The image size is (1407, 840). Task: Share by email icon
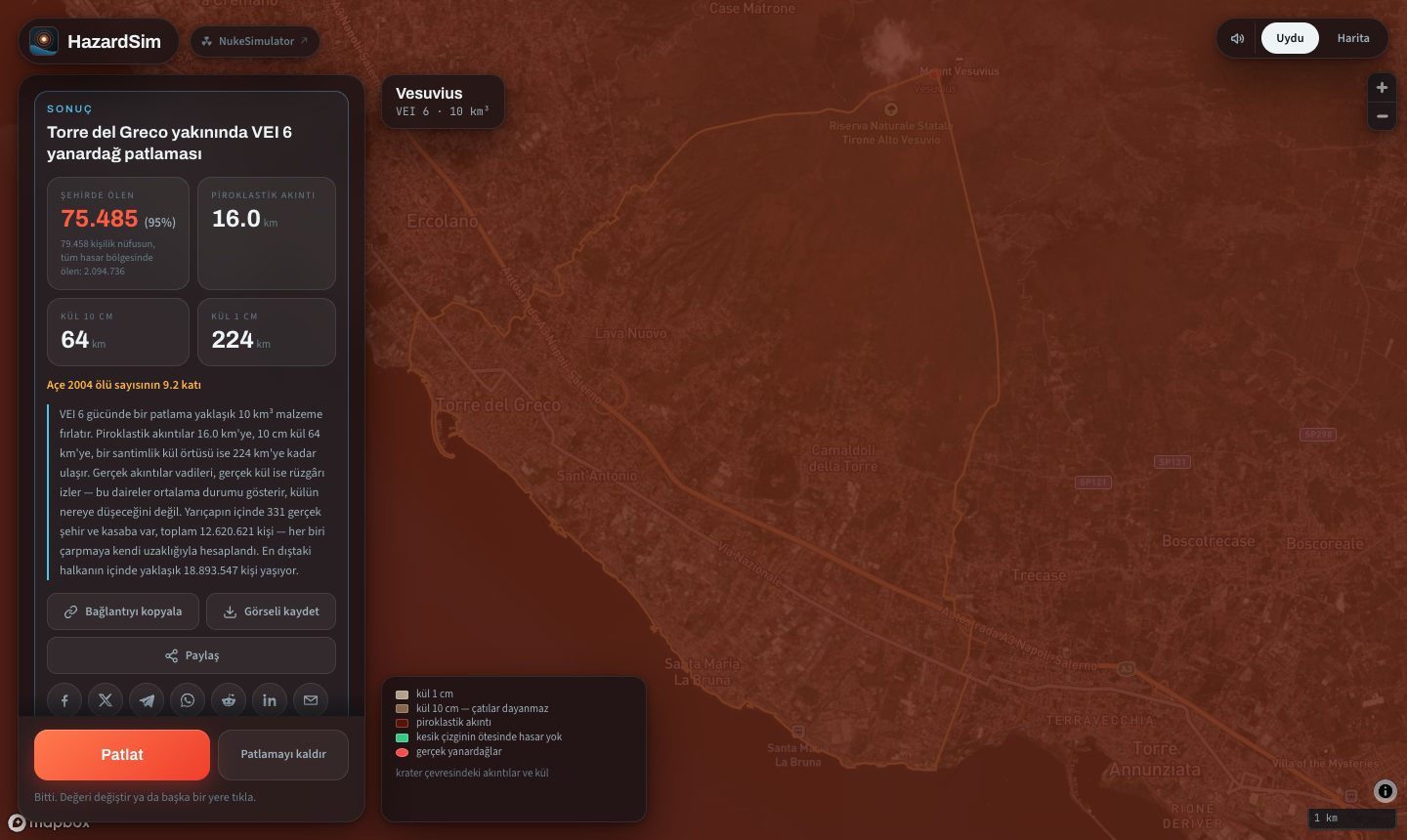point(311,700)
